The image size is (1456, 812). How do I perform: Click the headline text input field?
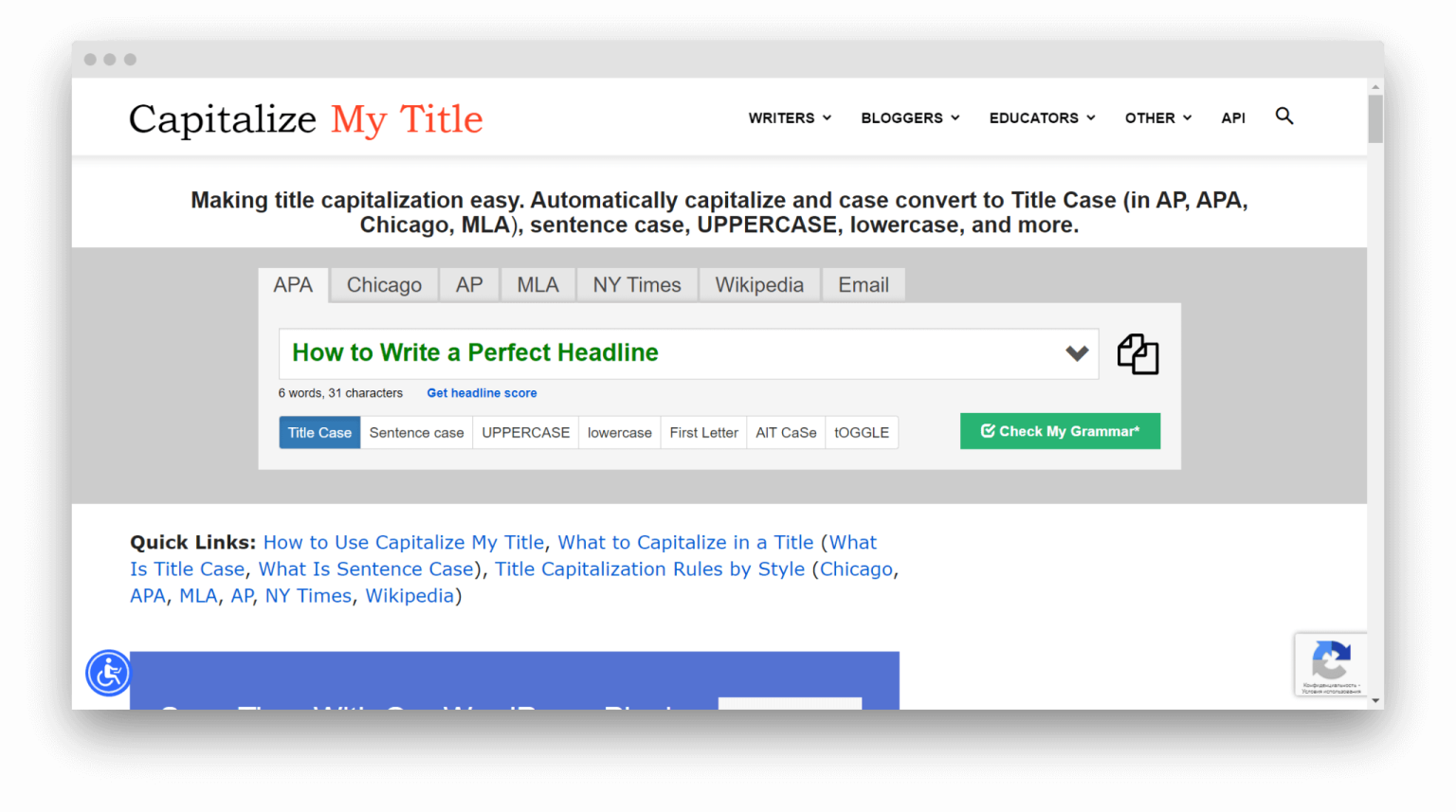click(x=664, y=353)
